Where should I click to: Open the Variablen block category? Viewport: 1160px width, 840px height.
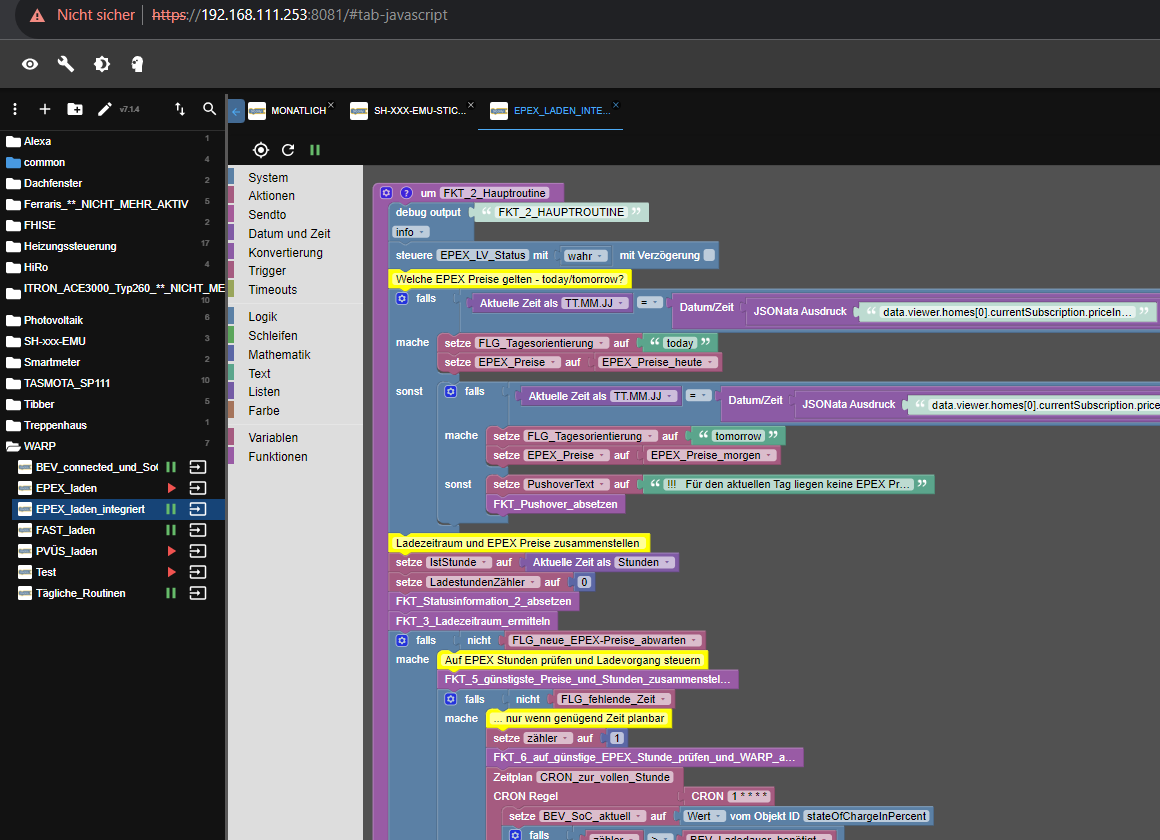273,438
